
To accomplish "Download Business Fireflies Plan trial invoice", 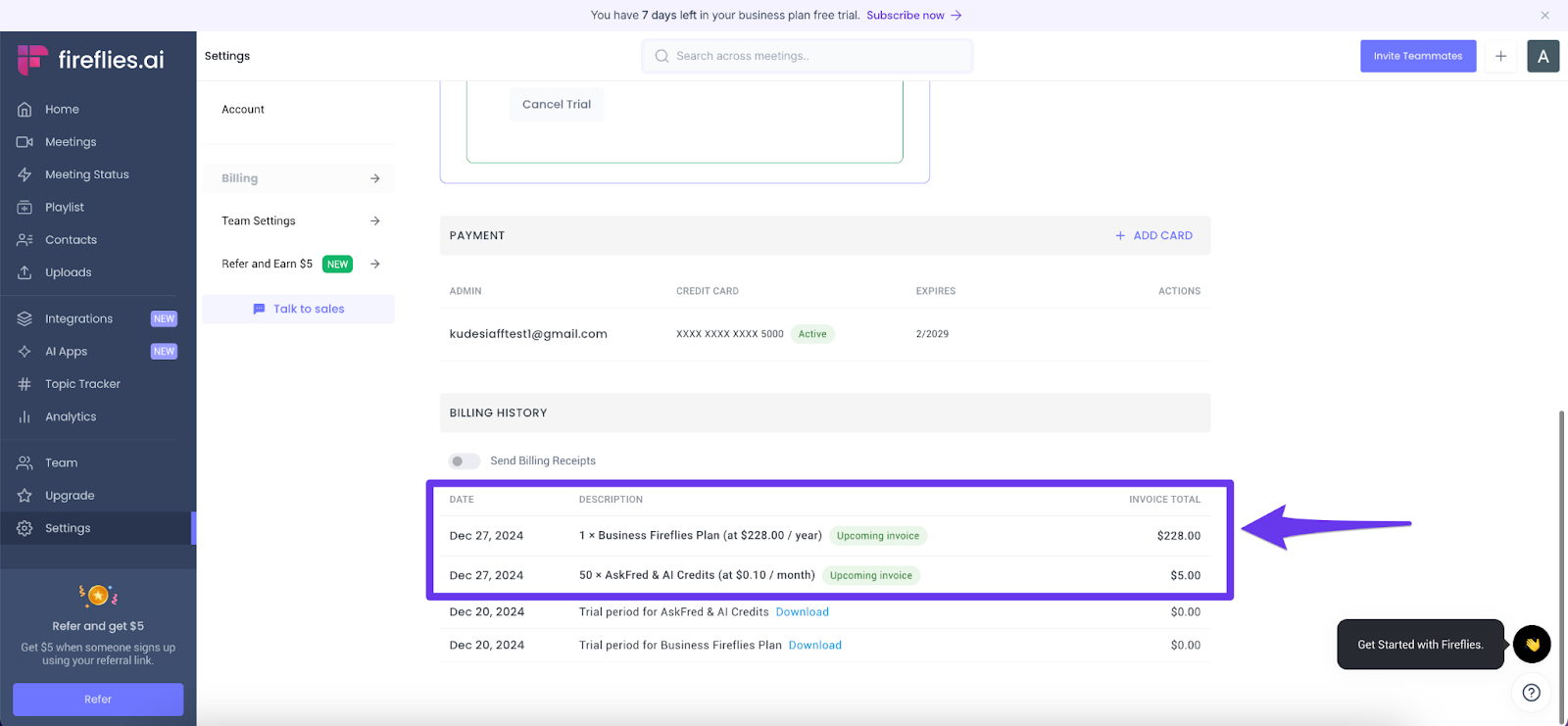I will (x=815, y=645).
